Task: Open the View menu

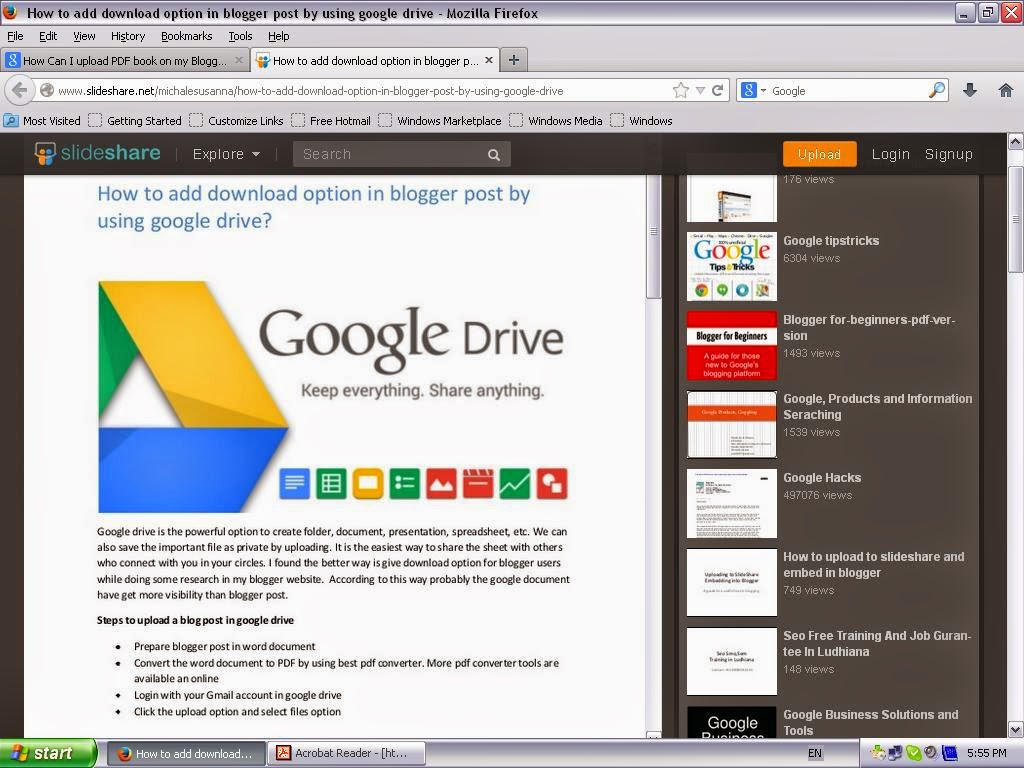Action: pos(84,36)
